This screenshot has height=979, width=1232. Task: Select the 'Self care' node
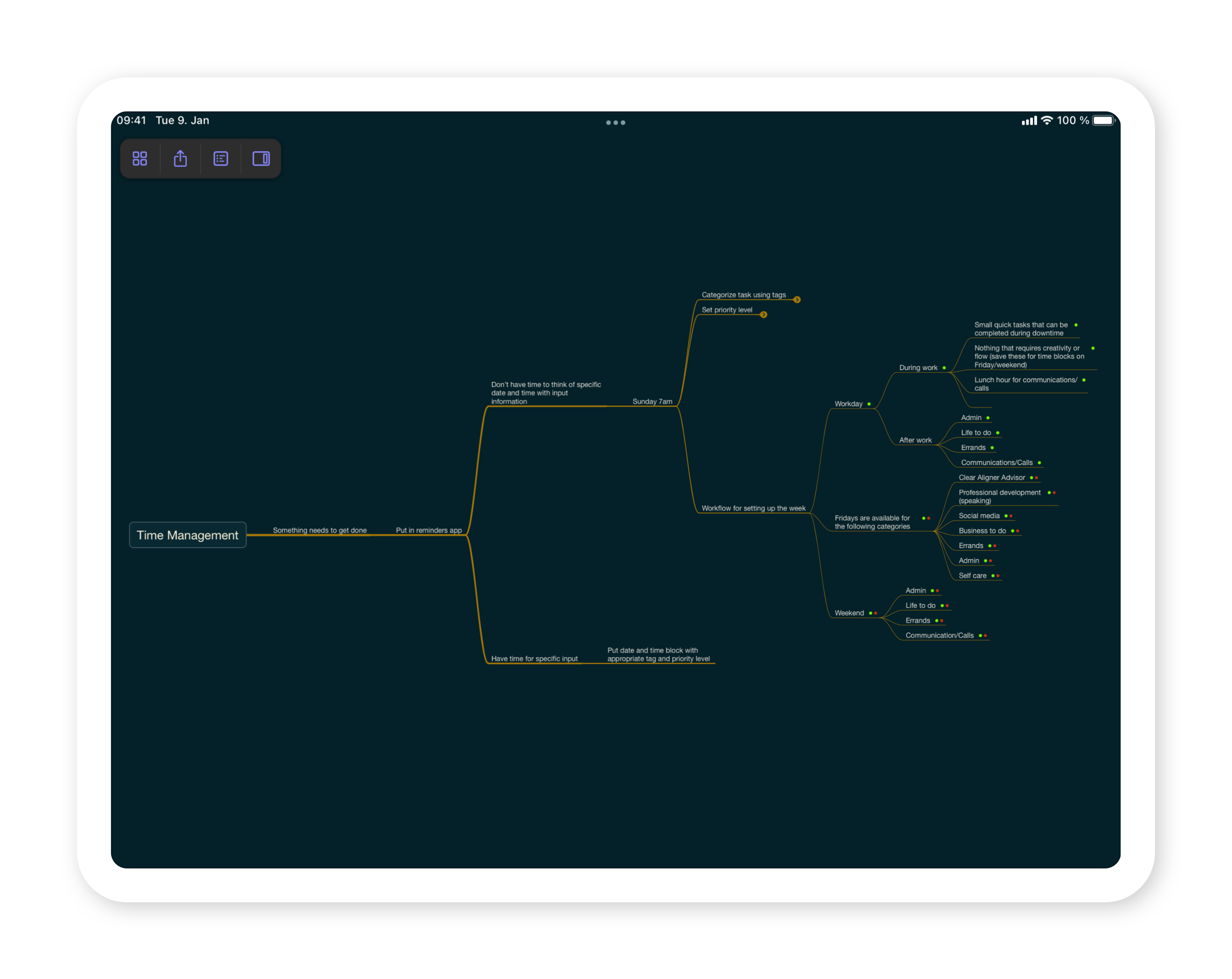coord(972,576)
